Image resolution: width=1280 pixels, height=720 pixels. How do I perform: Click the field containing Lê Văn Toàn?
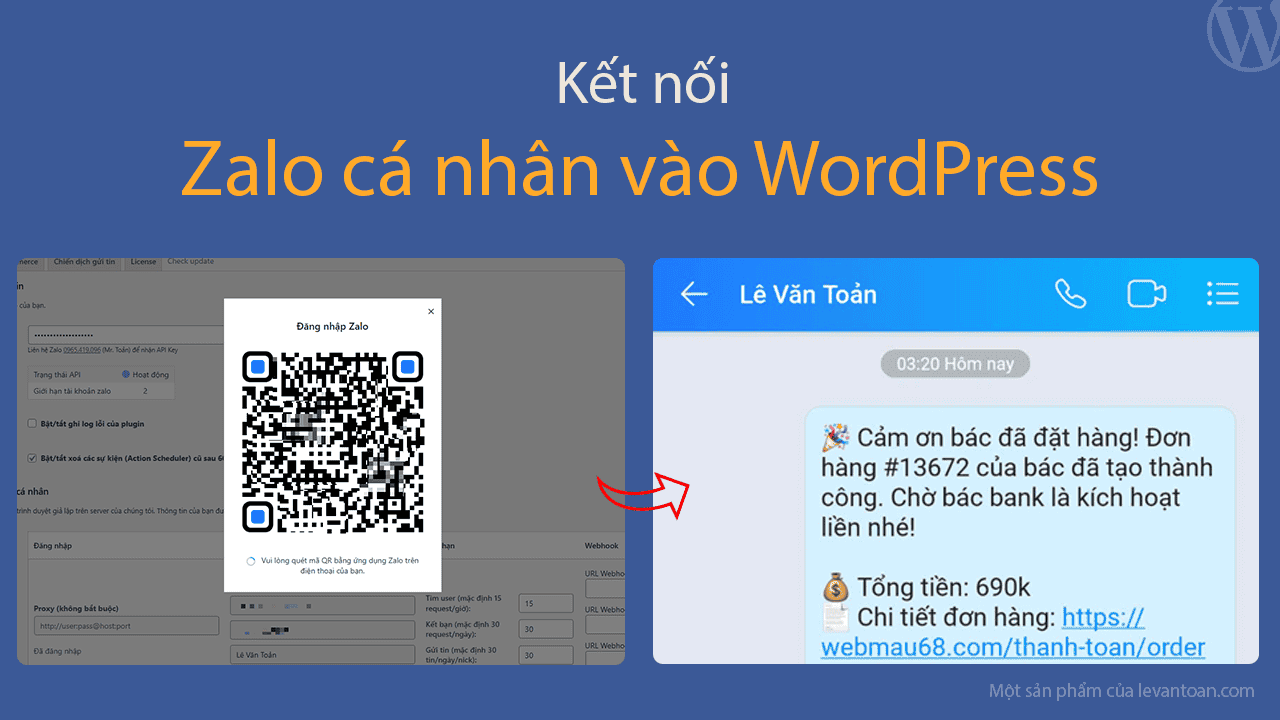click(322, 655)
